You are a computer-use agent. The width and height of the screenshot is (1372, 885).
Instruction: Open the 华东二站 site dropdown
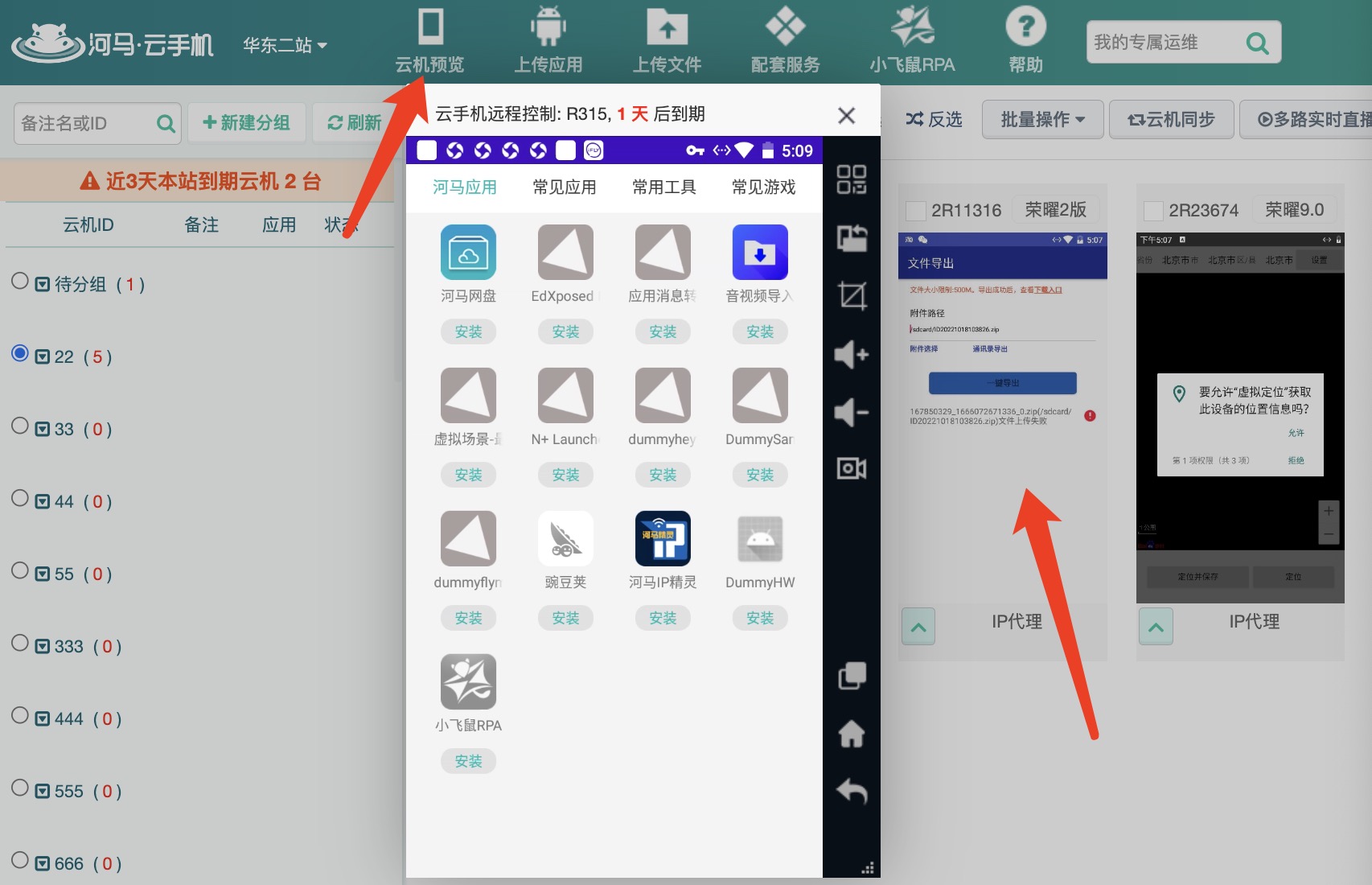coord(285,45)
